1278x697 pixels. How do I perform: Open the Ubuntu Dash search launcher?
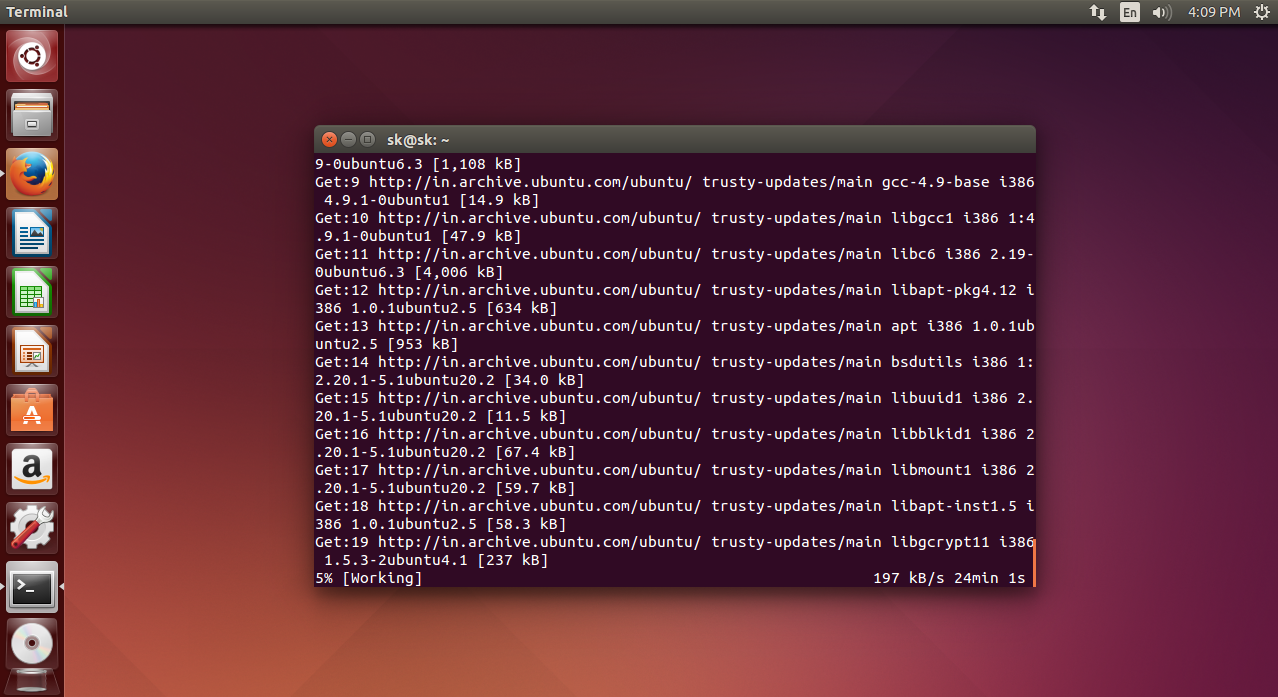click(x=32, y=56)
